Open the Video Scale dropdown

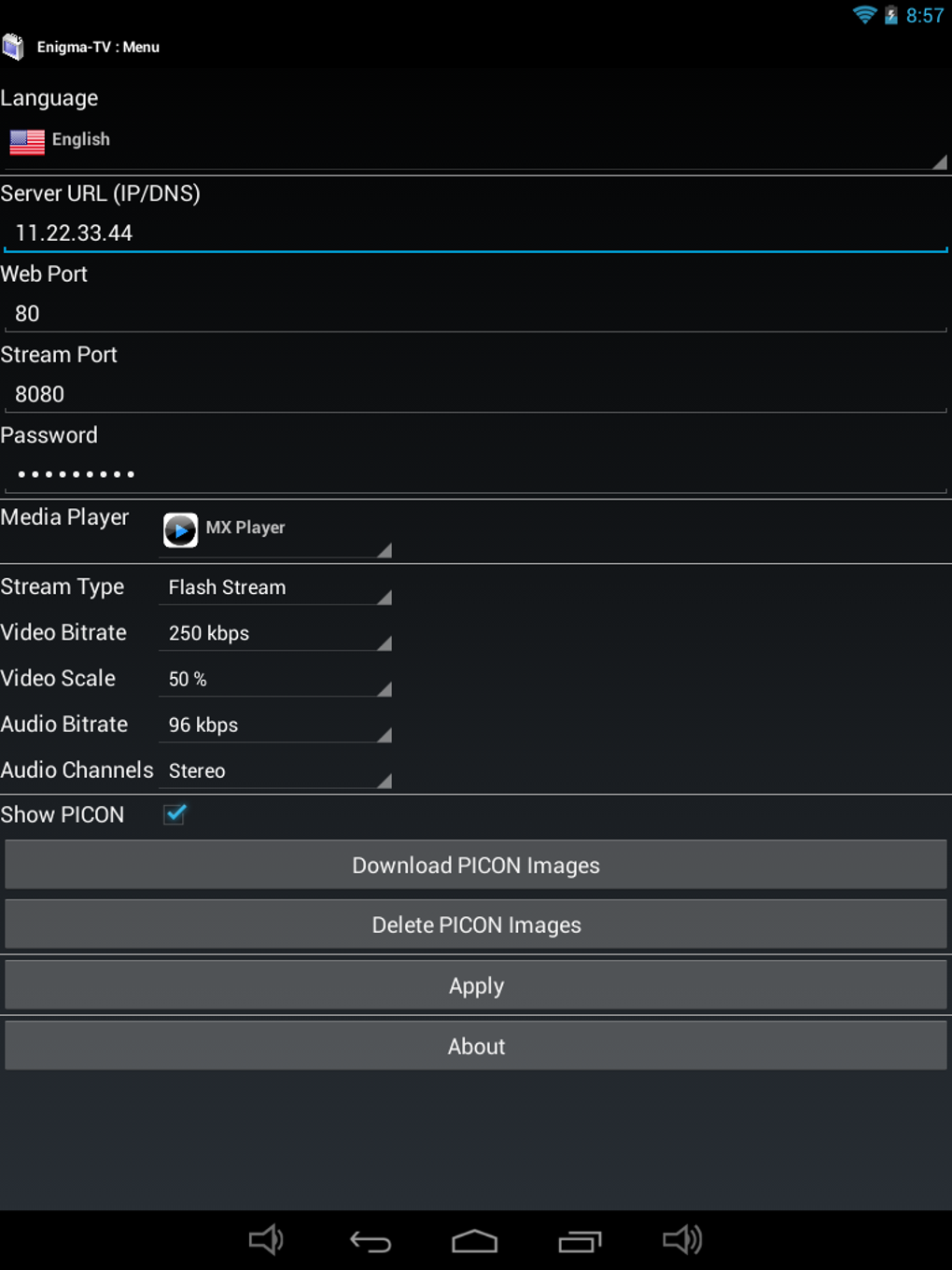point(275,680)
